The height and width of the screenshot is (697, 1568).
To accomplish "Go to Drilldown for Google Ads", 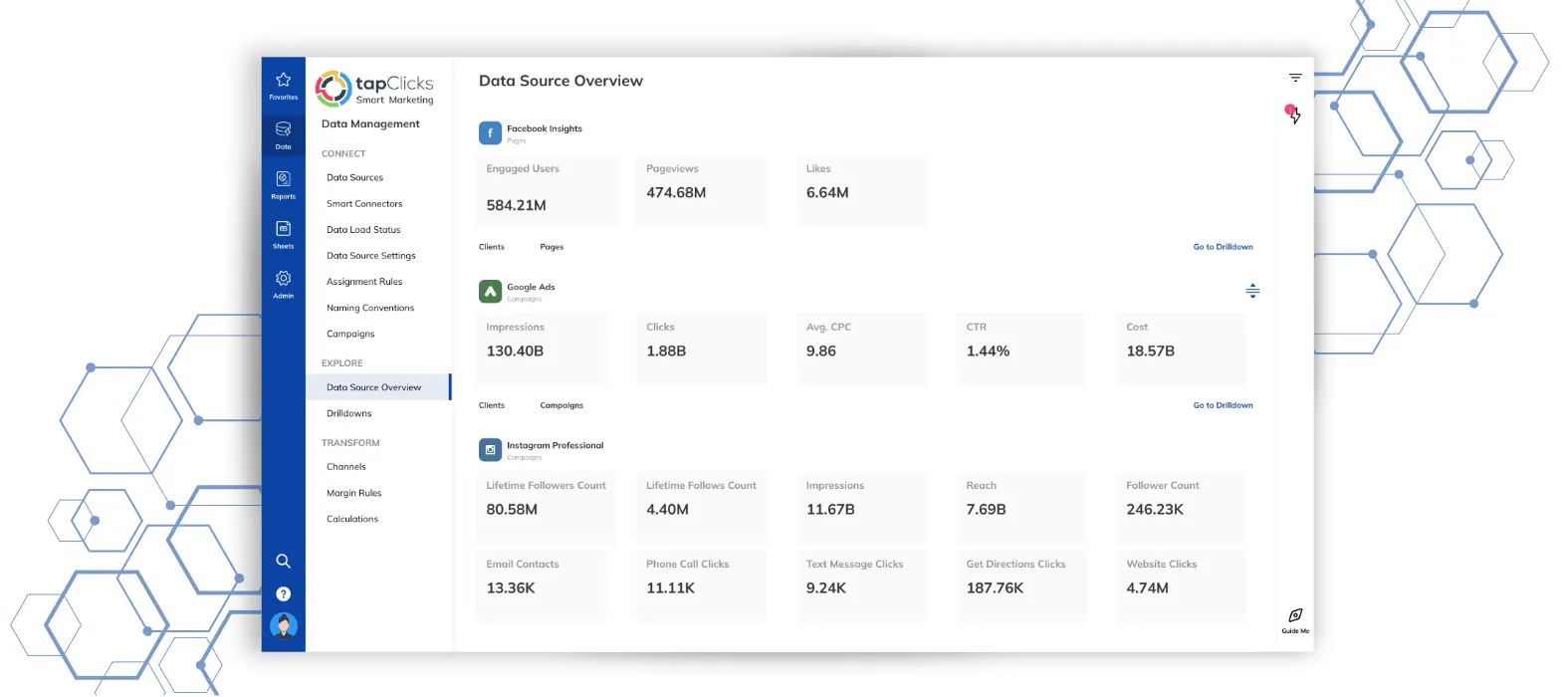I will click(1223, 405).
